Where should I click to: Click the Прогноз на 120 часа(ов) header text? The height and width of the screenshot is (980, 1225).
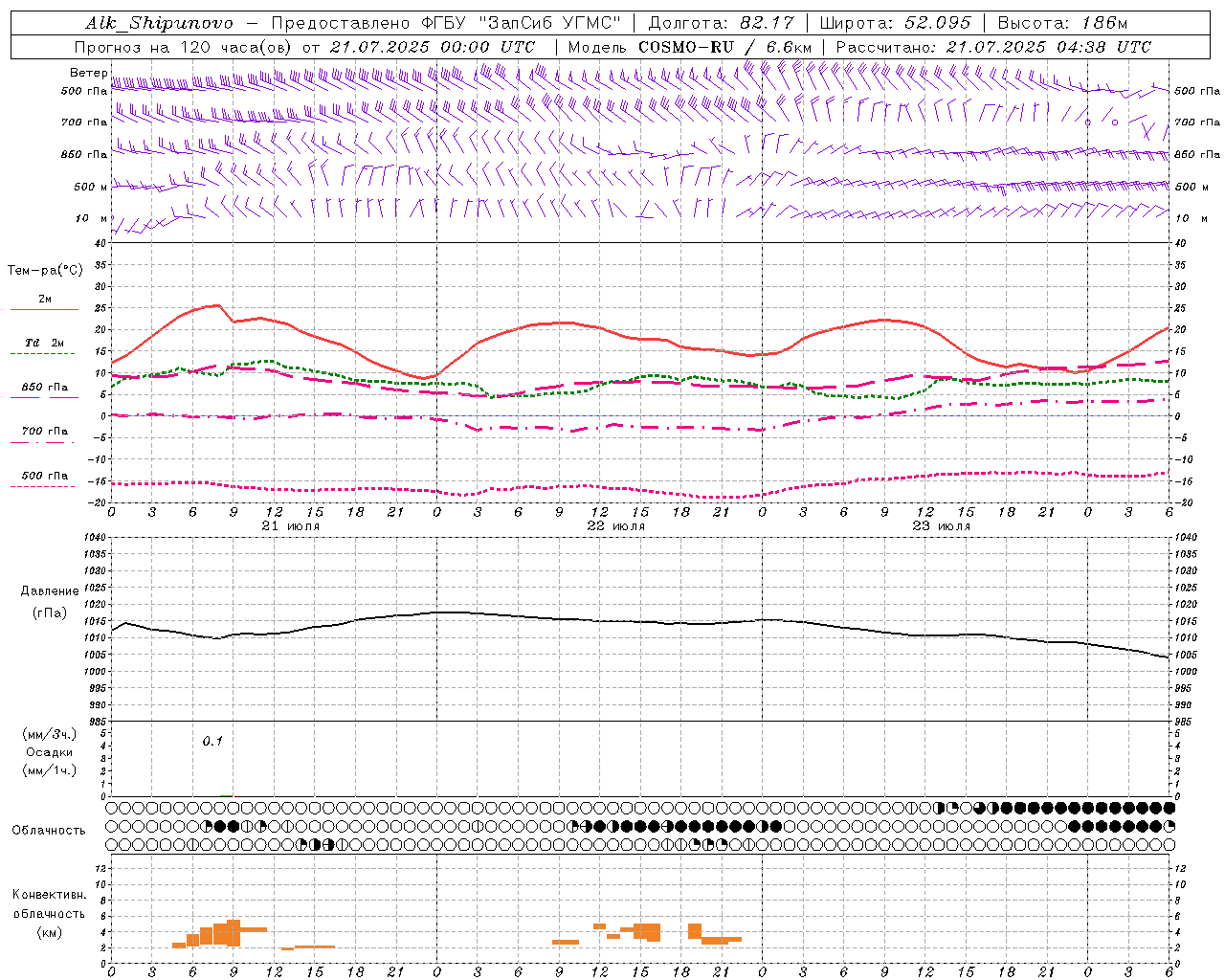(x=185, y=47)
